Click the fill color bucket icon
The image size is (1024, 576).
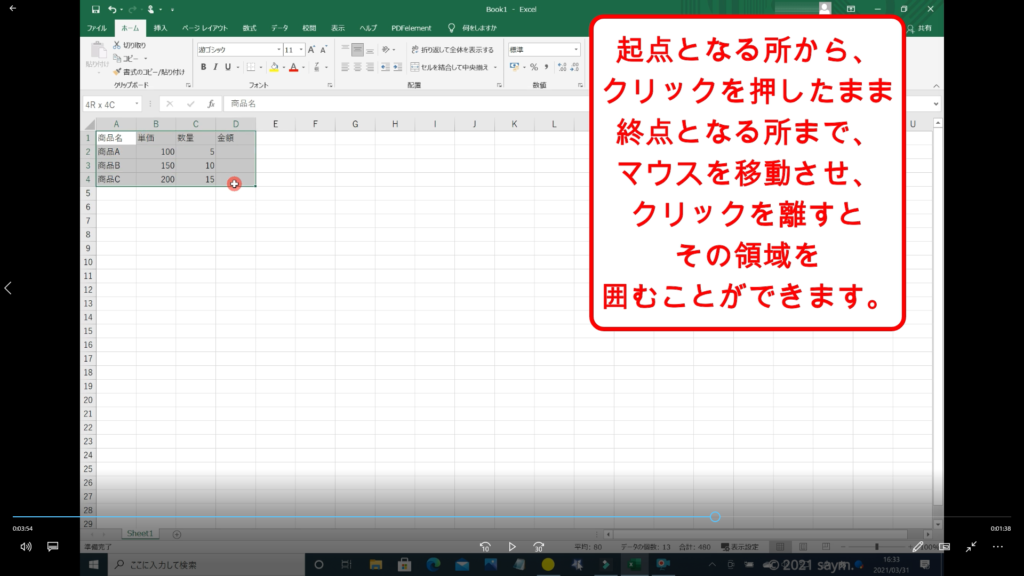click(273, 67)
